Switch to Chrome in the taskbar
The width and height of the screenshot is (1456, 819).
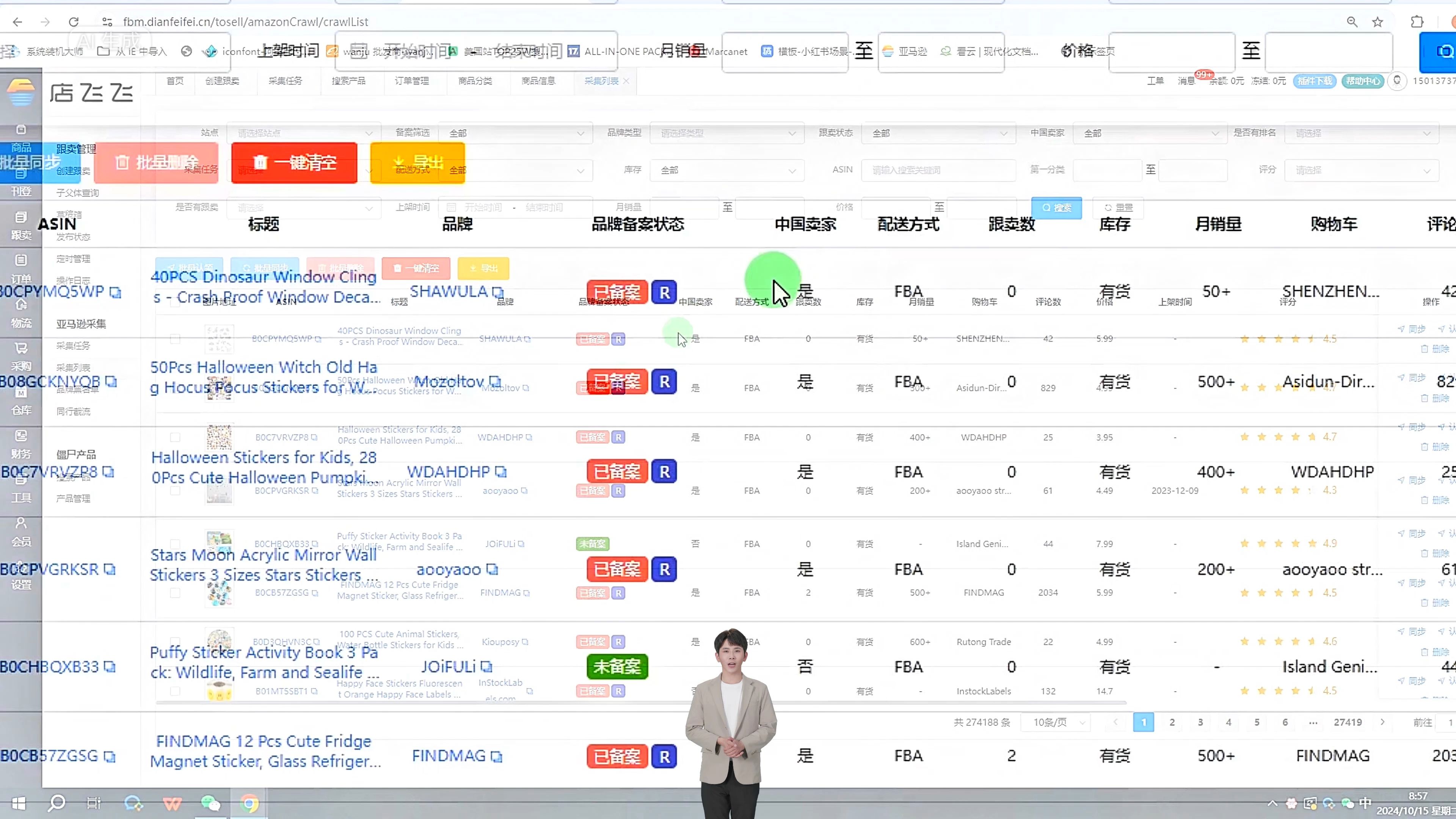pyautogui.click(x=249, y=803)
